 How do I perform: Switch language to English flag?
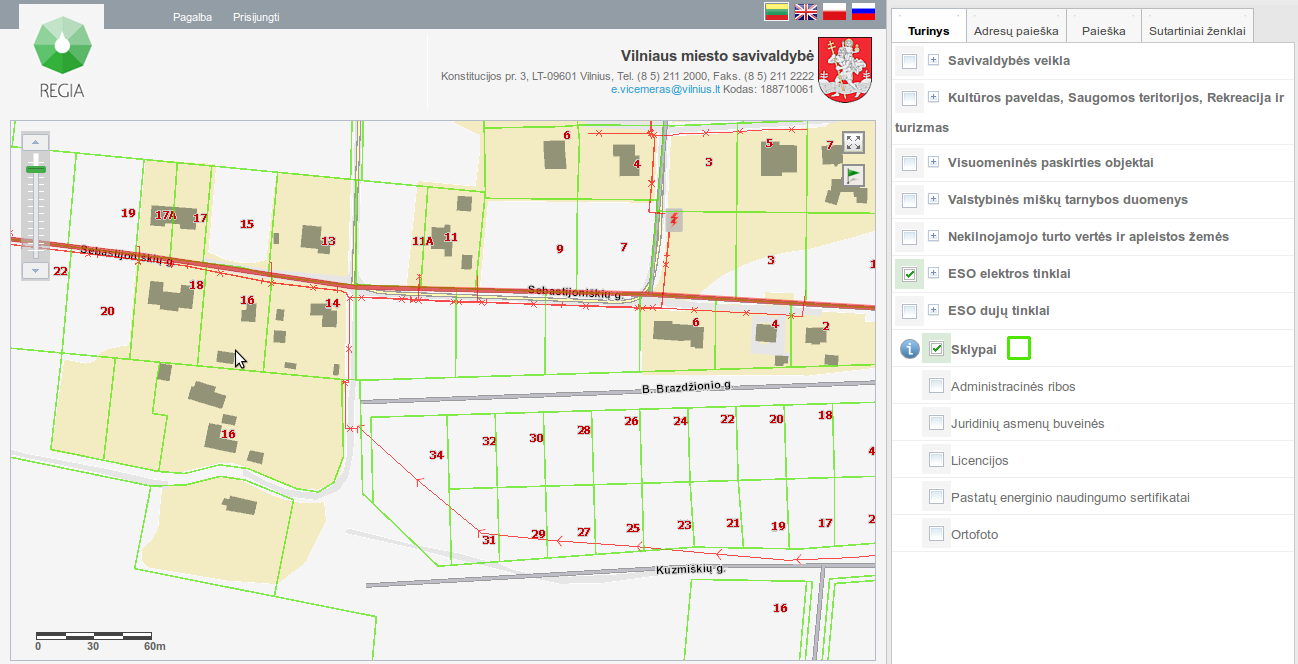click(x=806, y=11)
